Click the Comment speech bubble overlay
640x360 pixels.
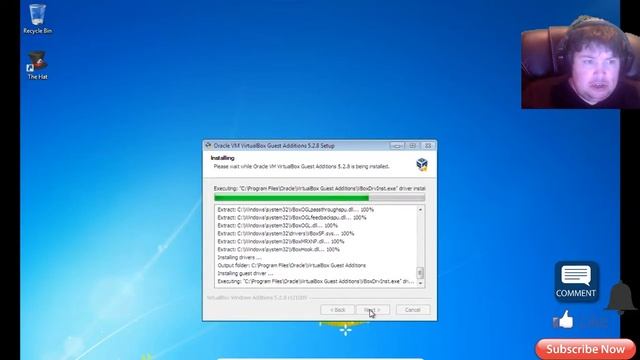tap(576, 281)
